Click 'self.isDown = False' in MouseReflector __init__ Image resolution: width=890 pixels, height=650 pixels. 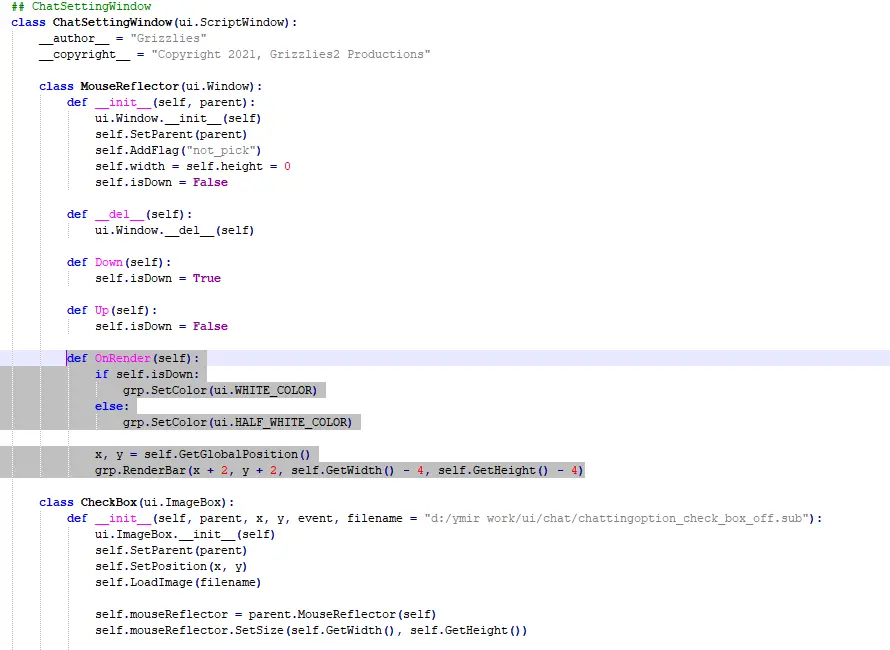[x=161, y=182]
